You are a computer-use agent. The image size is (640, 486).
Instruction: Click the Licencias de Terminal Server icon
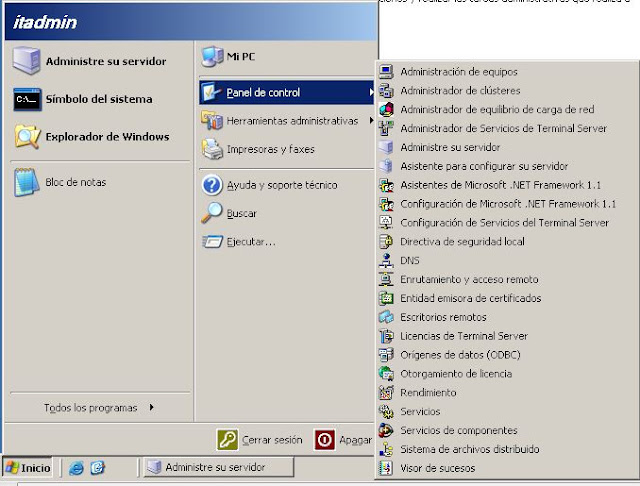tap(386, 336)
